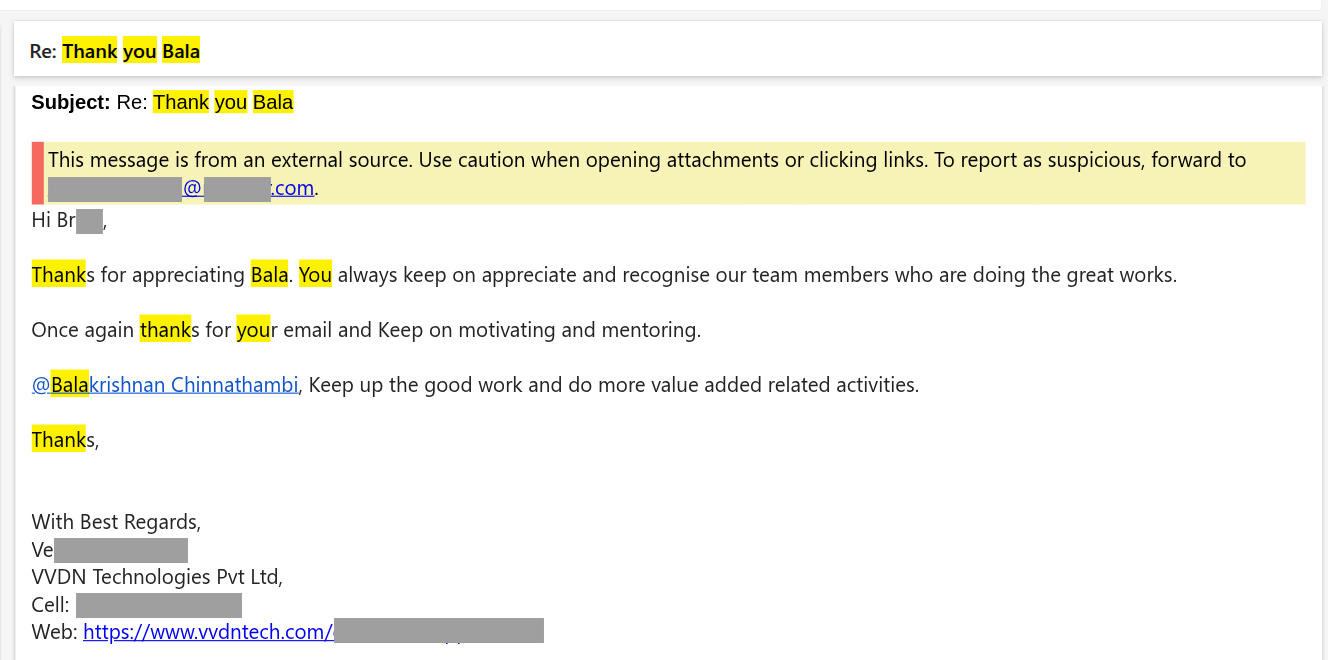The width and height of the screenshot is (1328, 660).
Task: Open the @Balakrishnan Chinnathambi mention link
Action: (x=165, y=385)
